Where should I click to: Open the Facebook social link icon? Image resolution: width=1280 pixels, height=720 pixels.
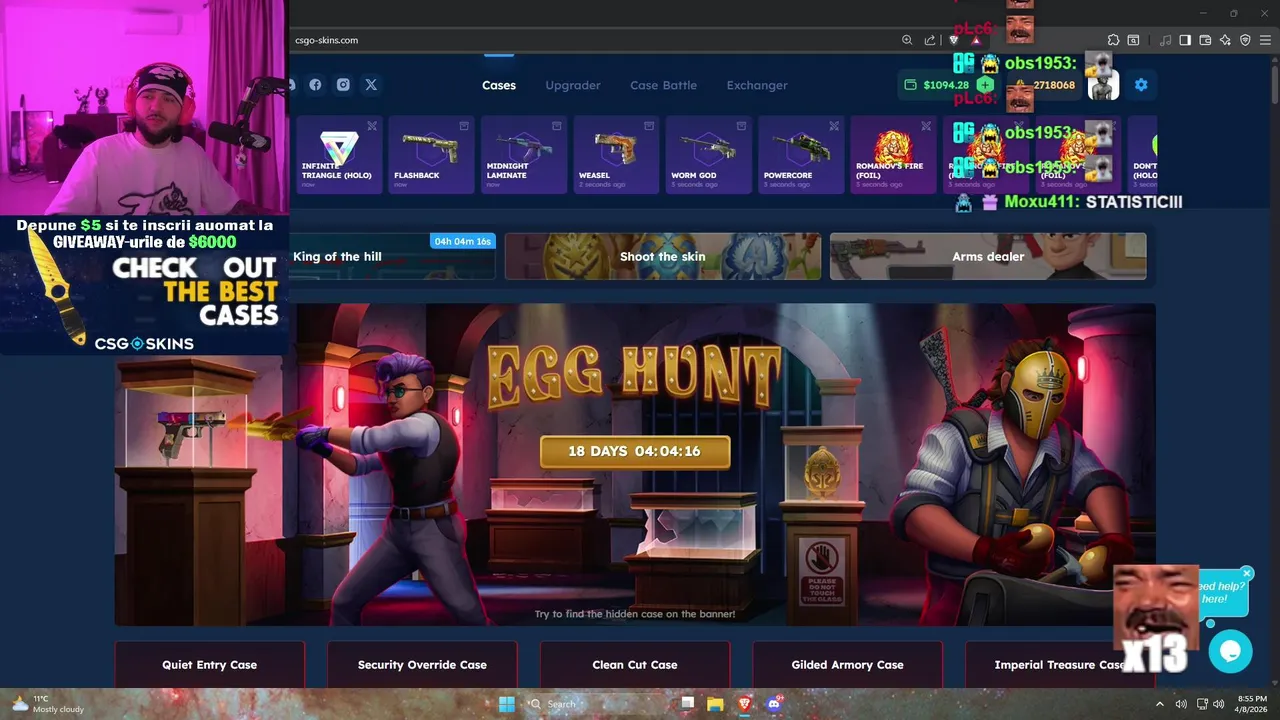pyautogui.click(x=315, y=85)
